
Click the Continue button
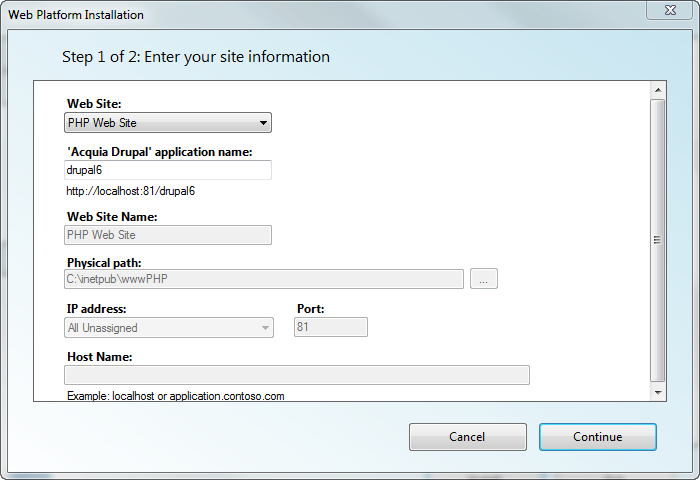(x=598, y=437)
